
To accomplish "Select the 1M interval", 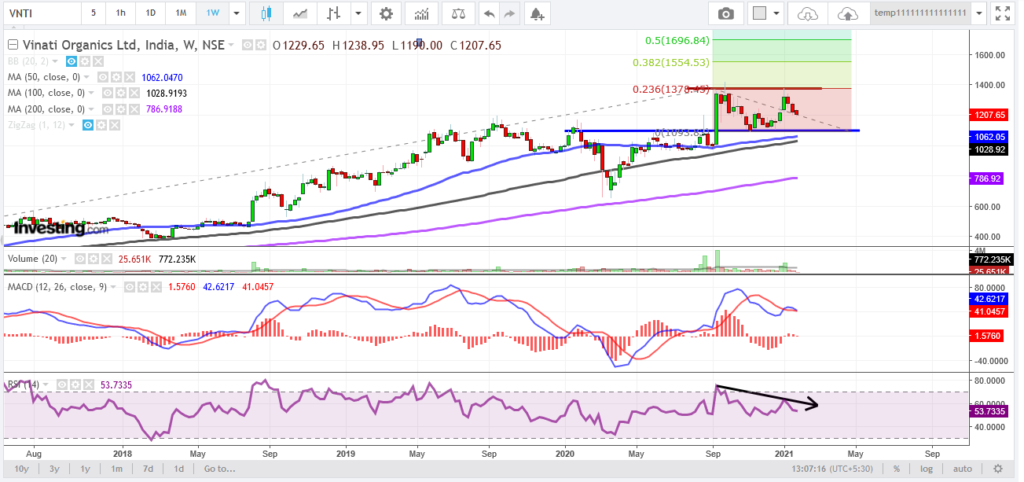I will [x=182, y=13].
